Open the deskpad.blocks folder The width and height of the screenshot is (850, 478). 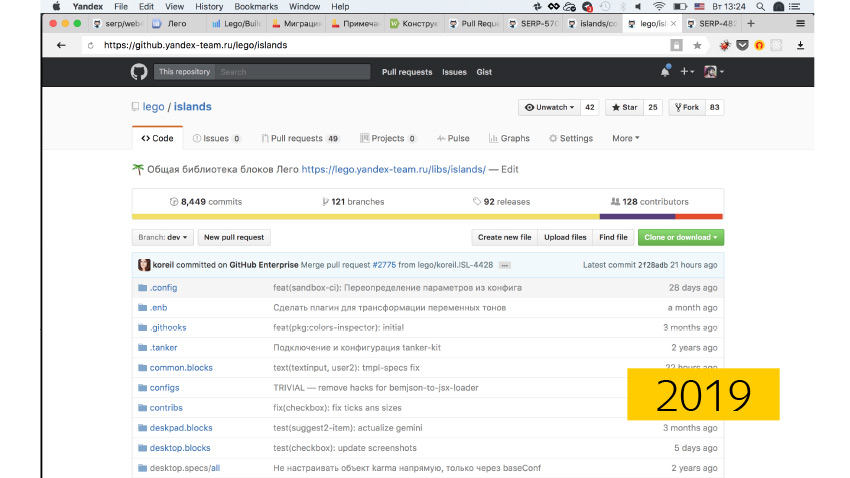click(x=181, y=428)
